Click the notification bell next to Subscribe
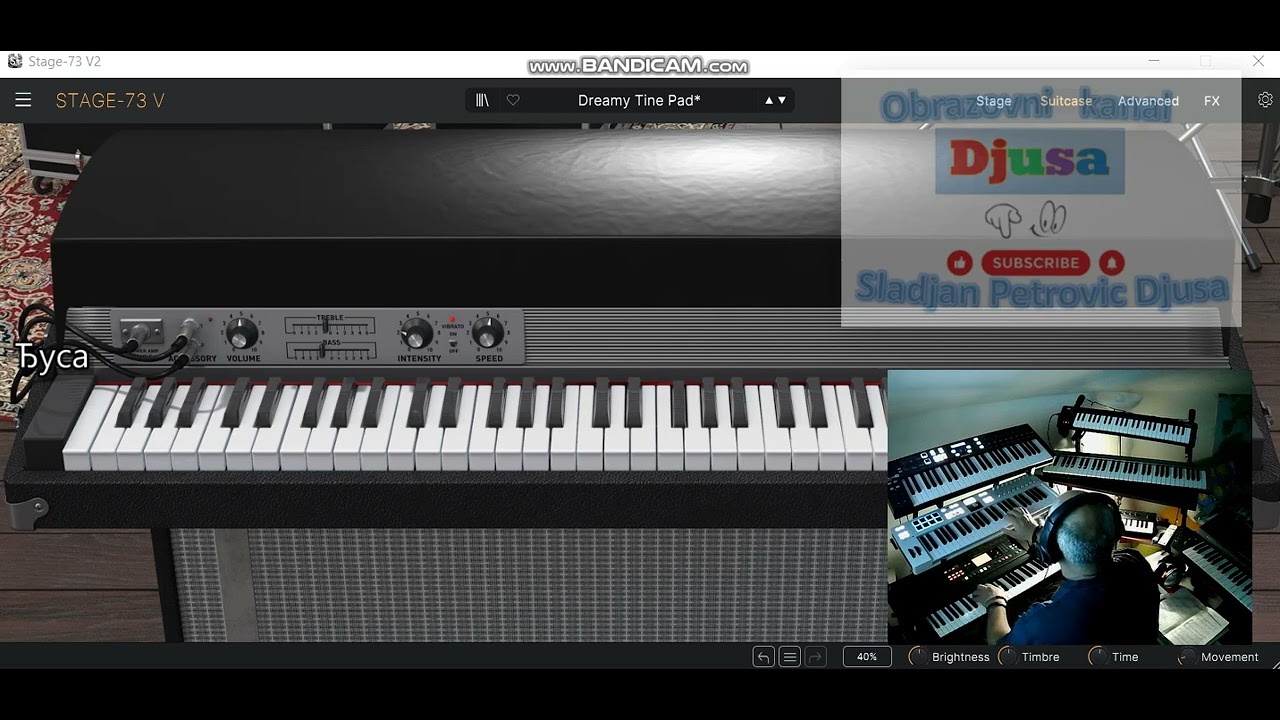 [x=1111, y=263]
